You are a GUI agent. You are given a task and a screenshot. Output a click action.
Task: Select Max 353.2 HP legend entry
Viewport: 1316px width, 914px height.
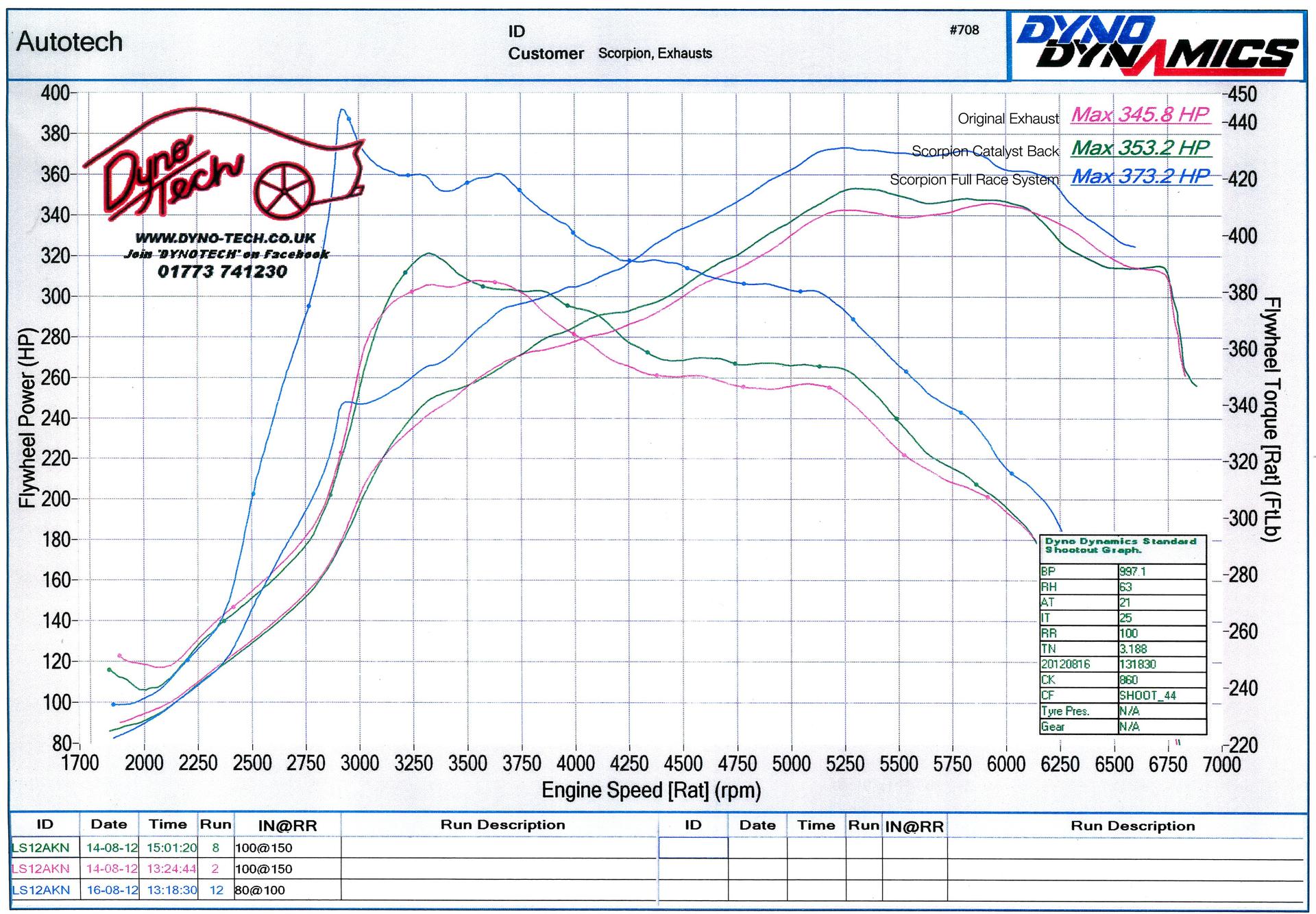pos(1140,148)
